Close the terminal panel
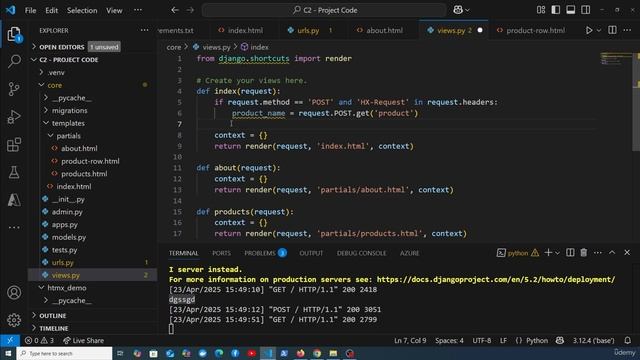 [627, 253]
